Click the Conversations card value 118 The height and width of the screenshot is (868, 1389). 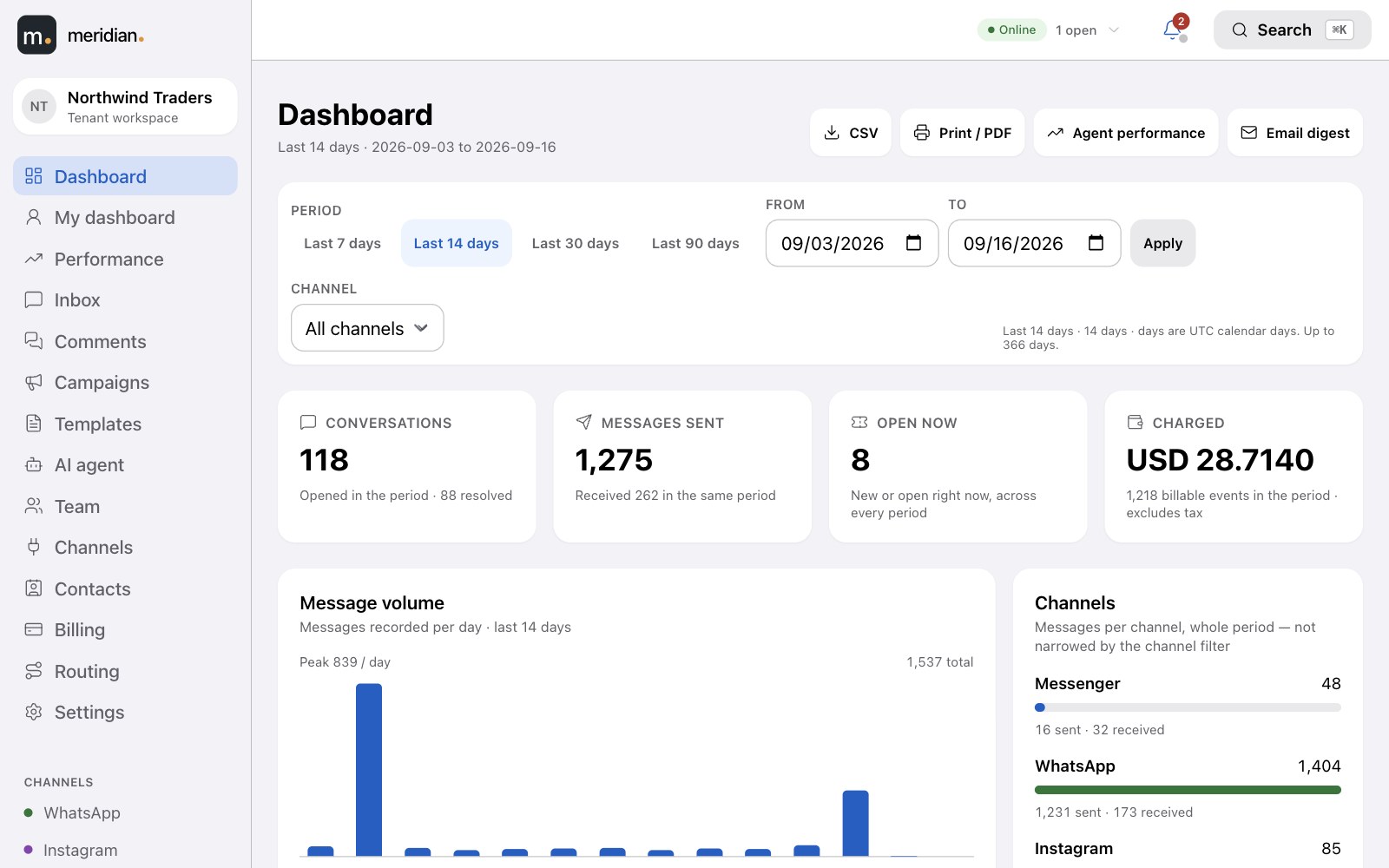point(324,460)
